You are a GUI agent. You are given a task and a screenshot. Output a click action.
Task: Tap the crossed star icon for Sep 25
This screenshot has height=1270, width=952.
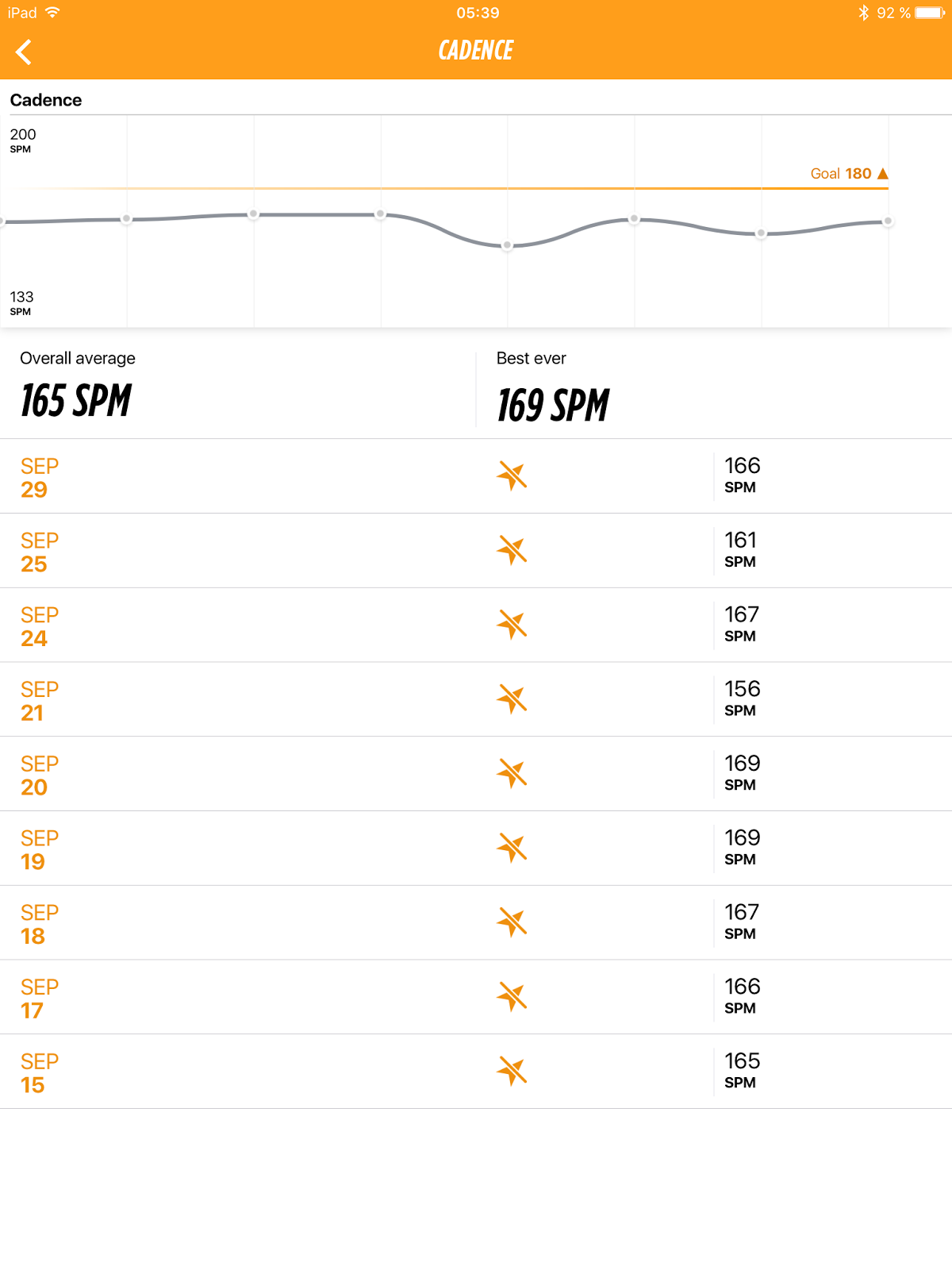[x=512, y=550]
